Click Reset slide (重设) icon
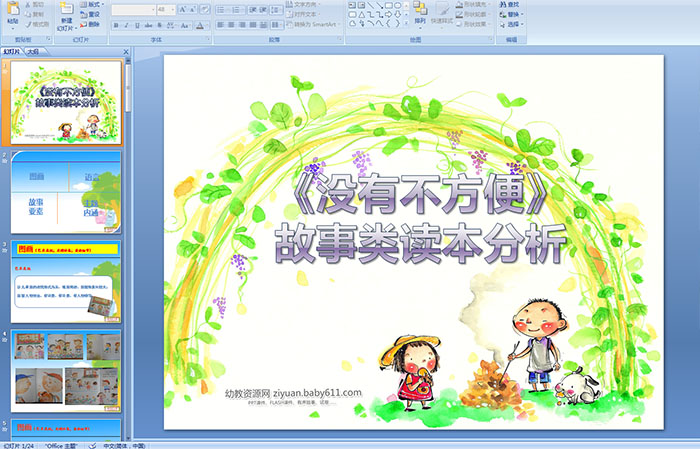 84,14
